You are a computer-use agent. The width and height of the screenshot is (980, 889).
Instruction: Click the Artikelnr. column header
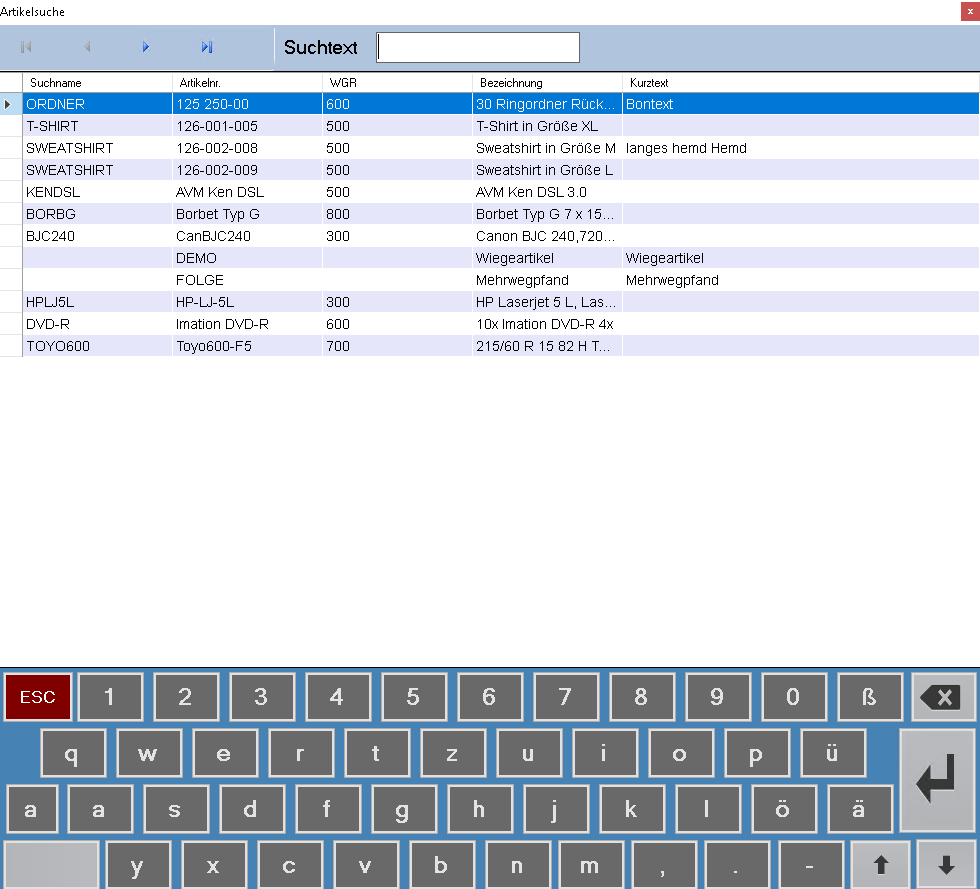(247, 83)
